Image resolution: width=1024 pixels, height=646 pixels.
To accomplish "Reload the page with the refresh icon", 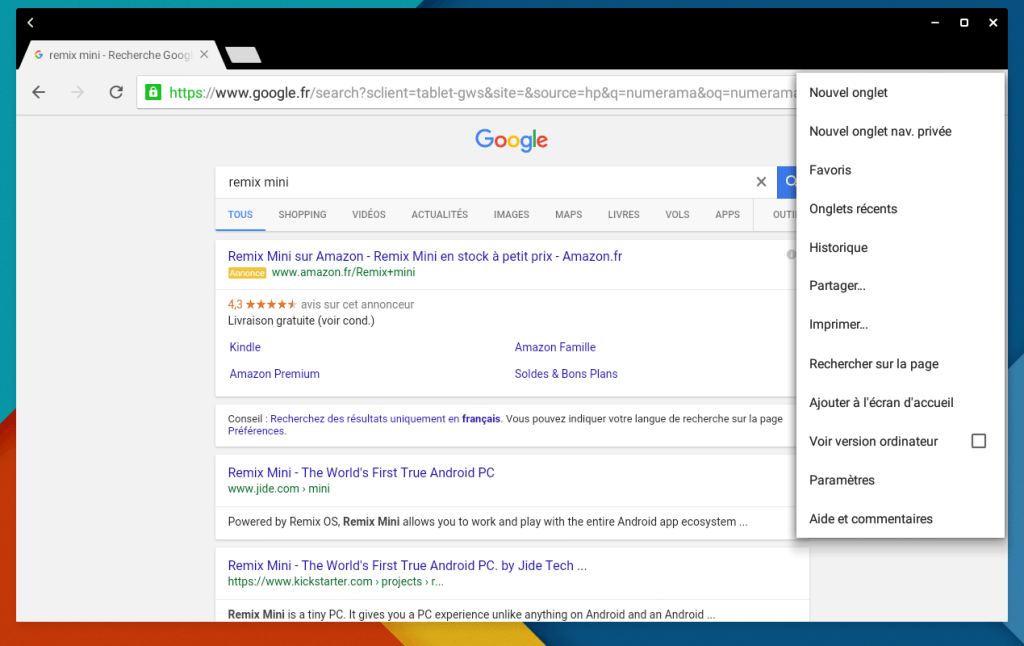I will pyautogui.click(x=116, y=92).
